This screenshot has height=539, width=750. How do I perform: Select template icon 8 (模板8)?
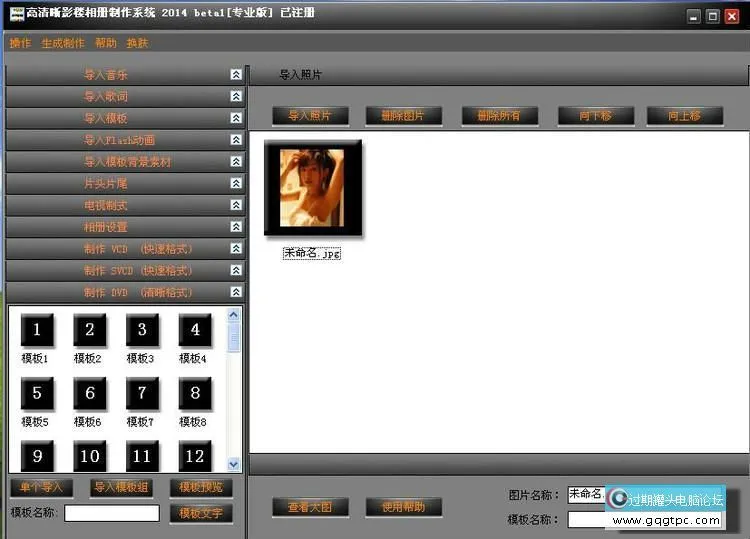(195, 393)
